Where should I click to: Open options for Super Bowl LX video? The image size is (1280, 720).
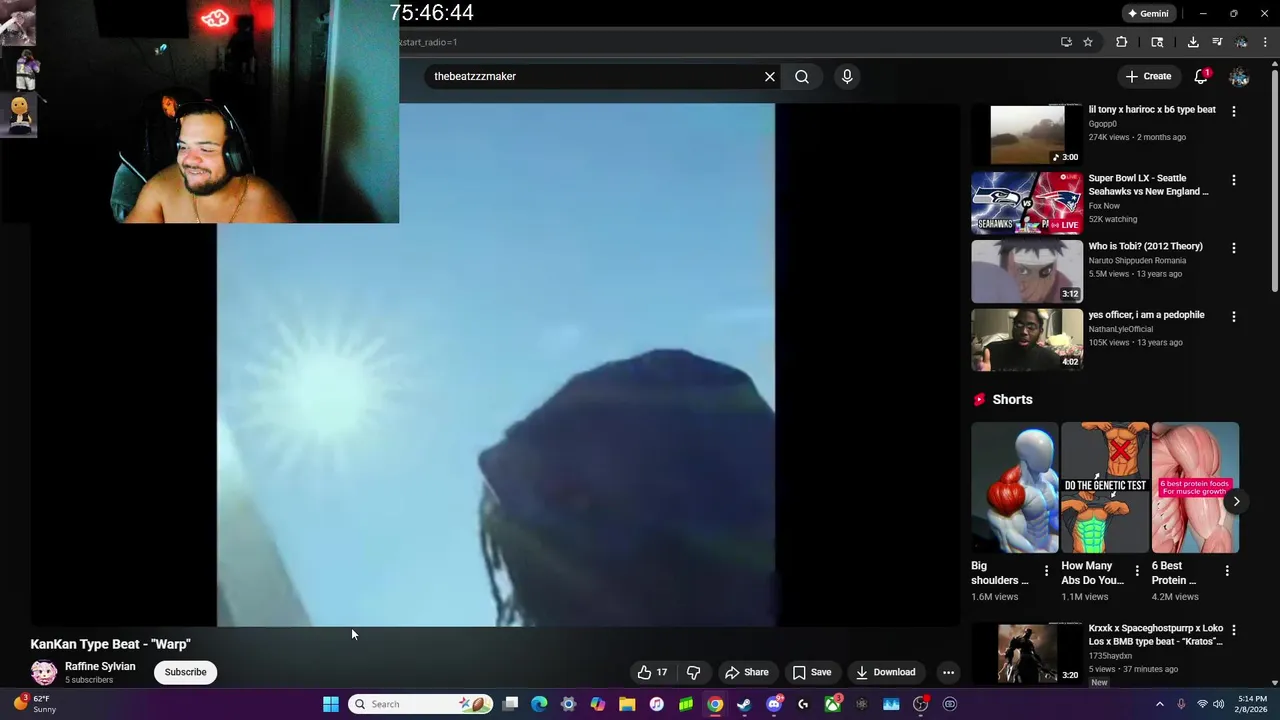[1234, 180]
